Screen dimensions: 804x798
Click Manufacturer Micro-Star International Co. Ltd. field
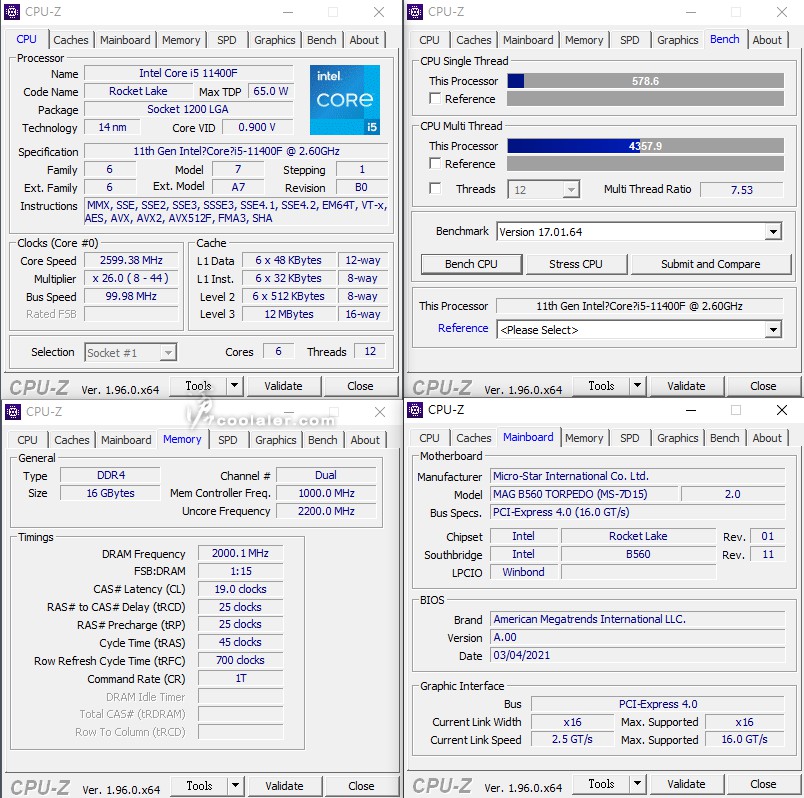(638, 476)
